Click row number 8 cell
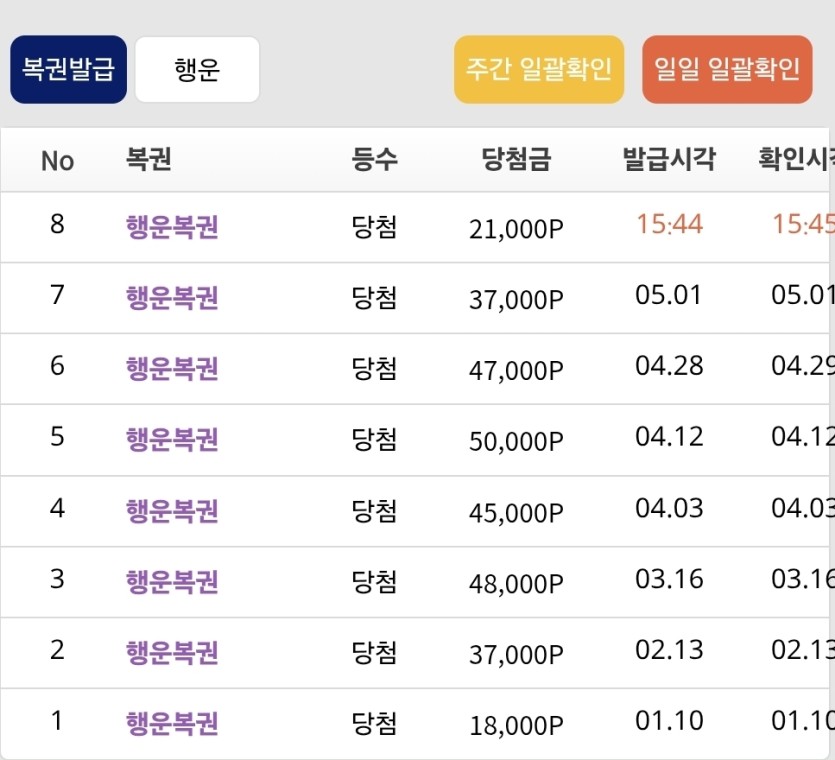This screenshot has height=760, width=835. (58, 224)
